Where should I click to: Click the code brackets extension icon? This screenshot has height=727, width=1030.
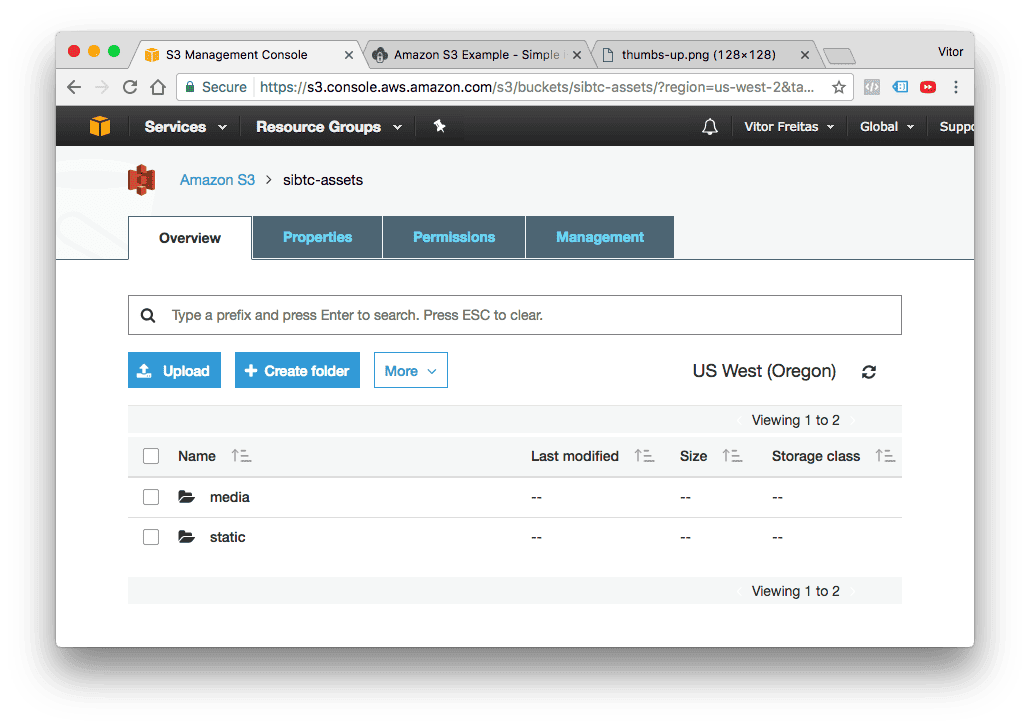[x=872, y=87]
